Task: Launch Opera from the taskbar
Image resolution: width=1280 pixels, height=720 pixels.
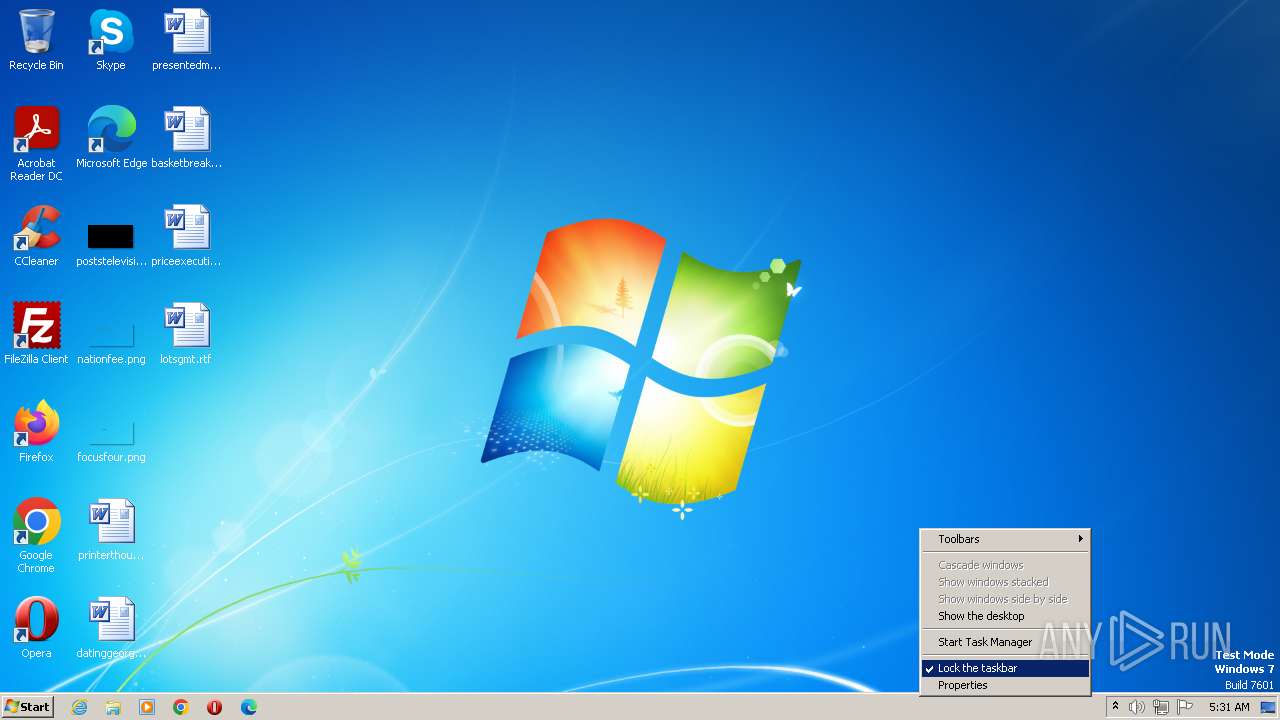Action: point(215,707)
